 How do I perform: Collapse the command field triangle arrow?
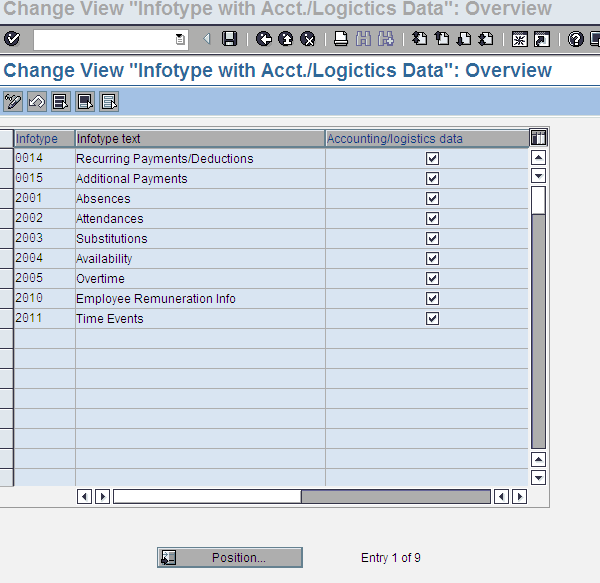pos(207,39)
